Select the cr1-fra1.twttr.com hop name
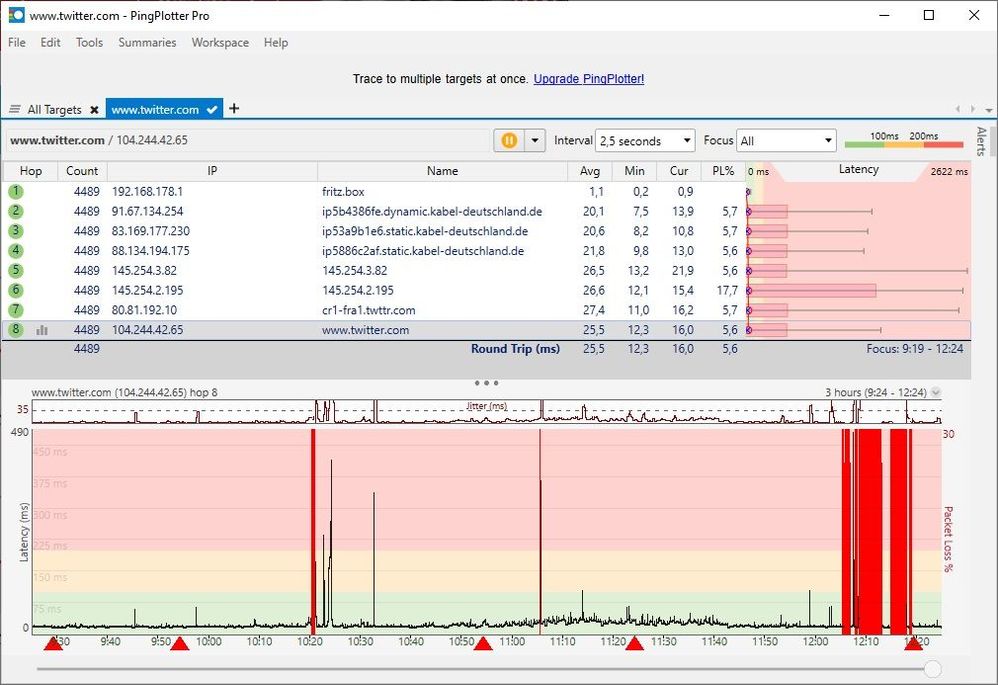The height and width of the screenshot is (685, 998). pos(369,310)
